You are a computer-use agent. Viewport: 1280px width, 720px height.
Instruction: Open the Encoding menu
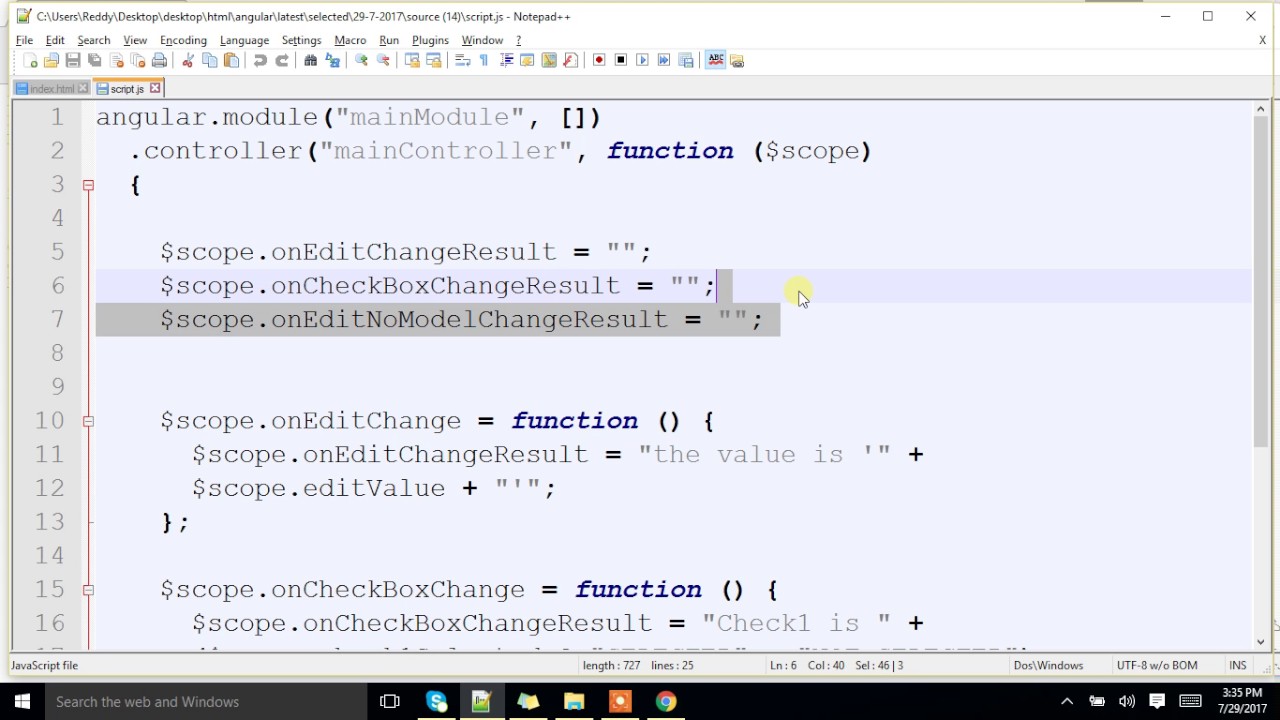[183, 40]
